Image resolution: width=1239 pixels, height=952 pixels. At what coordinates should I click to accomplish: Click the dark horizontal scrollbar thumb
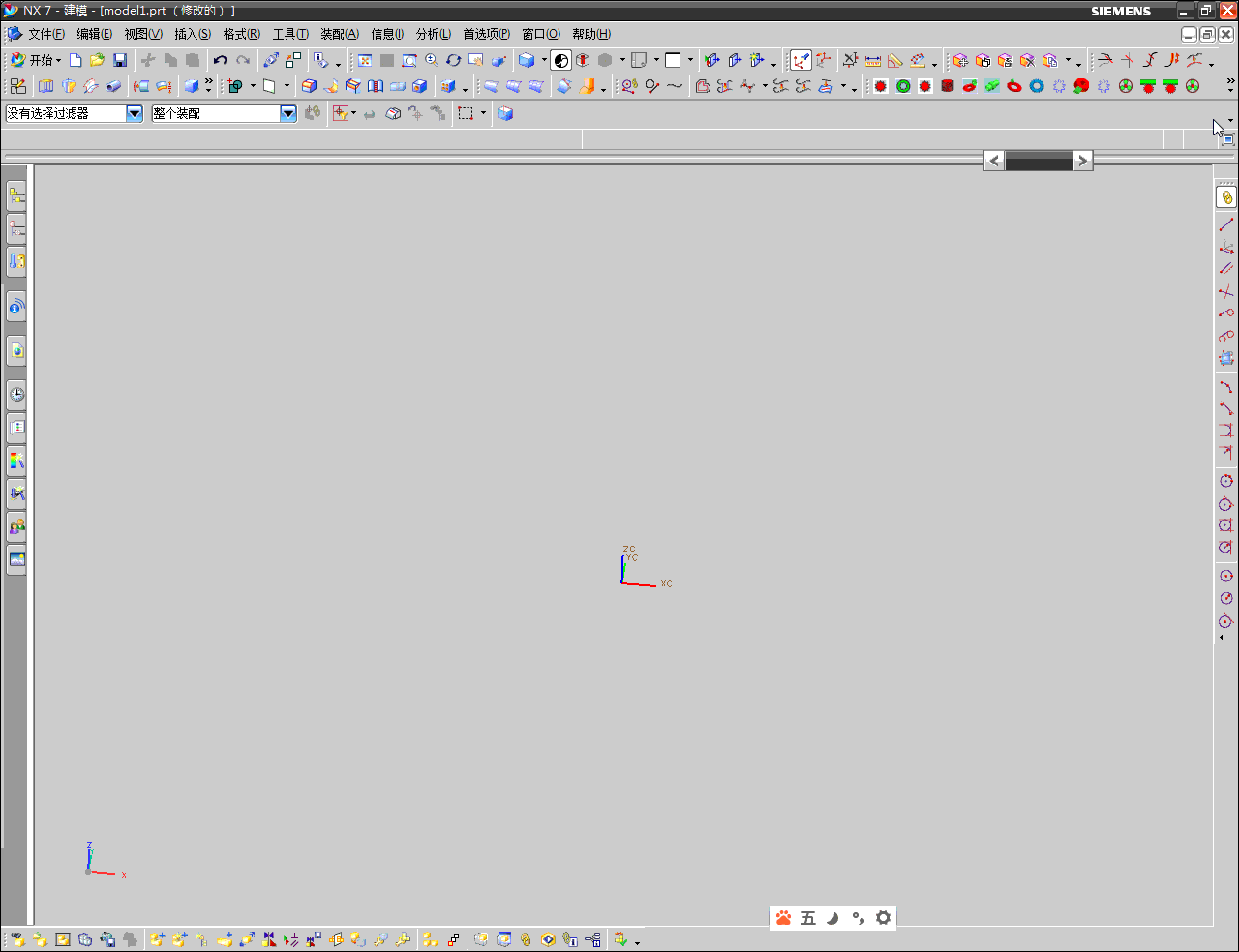[1039, 161]
